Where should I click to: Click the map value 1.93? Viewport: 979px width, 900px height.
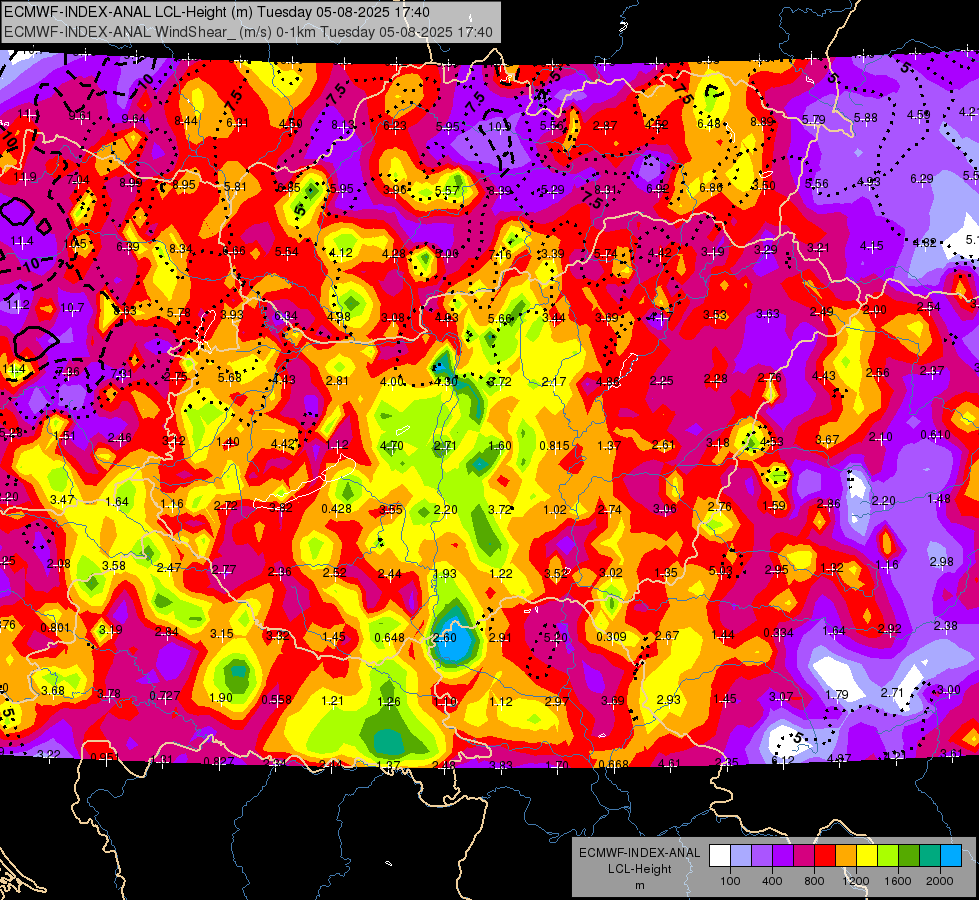point(445,573)
